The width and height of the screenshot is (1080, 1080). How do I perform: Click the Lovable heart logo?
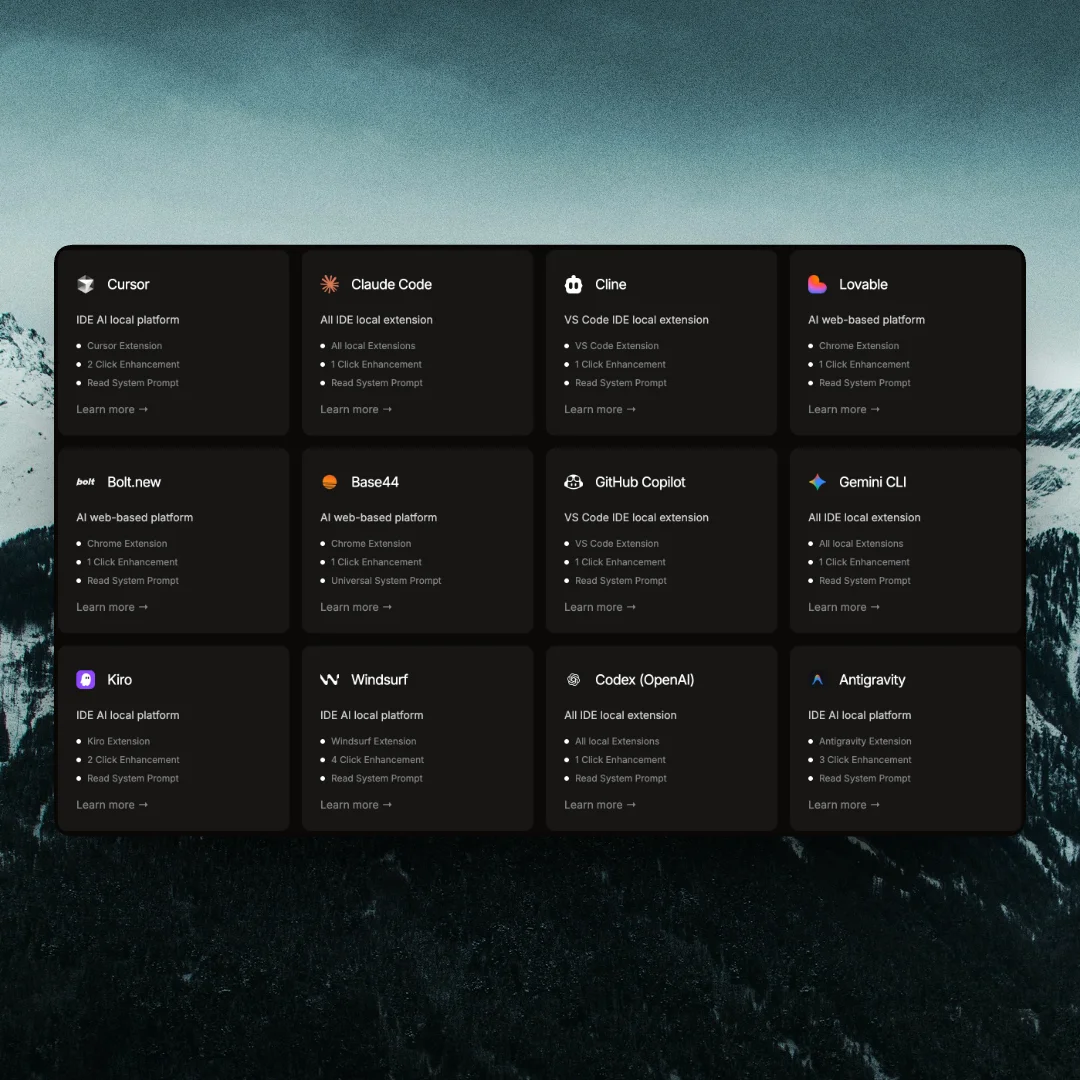tap(817, 284)
